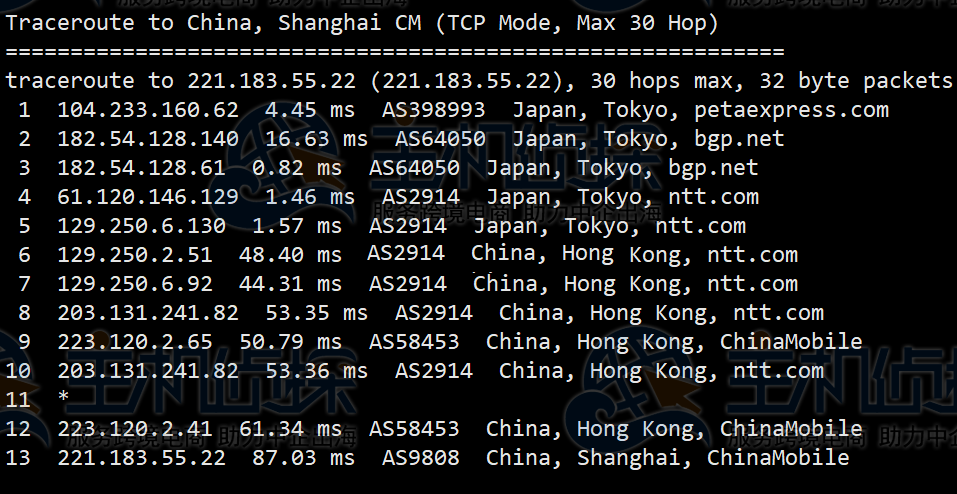The width and height of the screenshot is (957, 494).
Task: Click the 182.54.128.140 address on hop 2
Action: pyautogui.click(x=148, y=139)
